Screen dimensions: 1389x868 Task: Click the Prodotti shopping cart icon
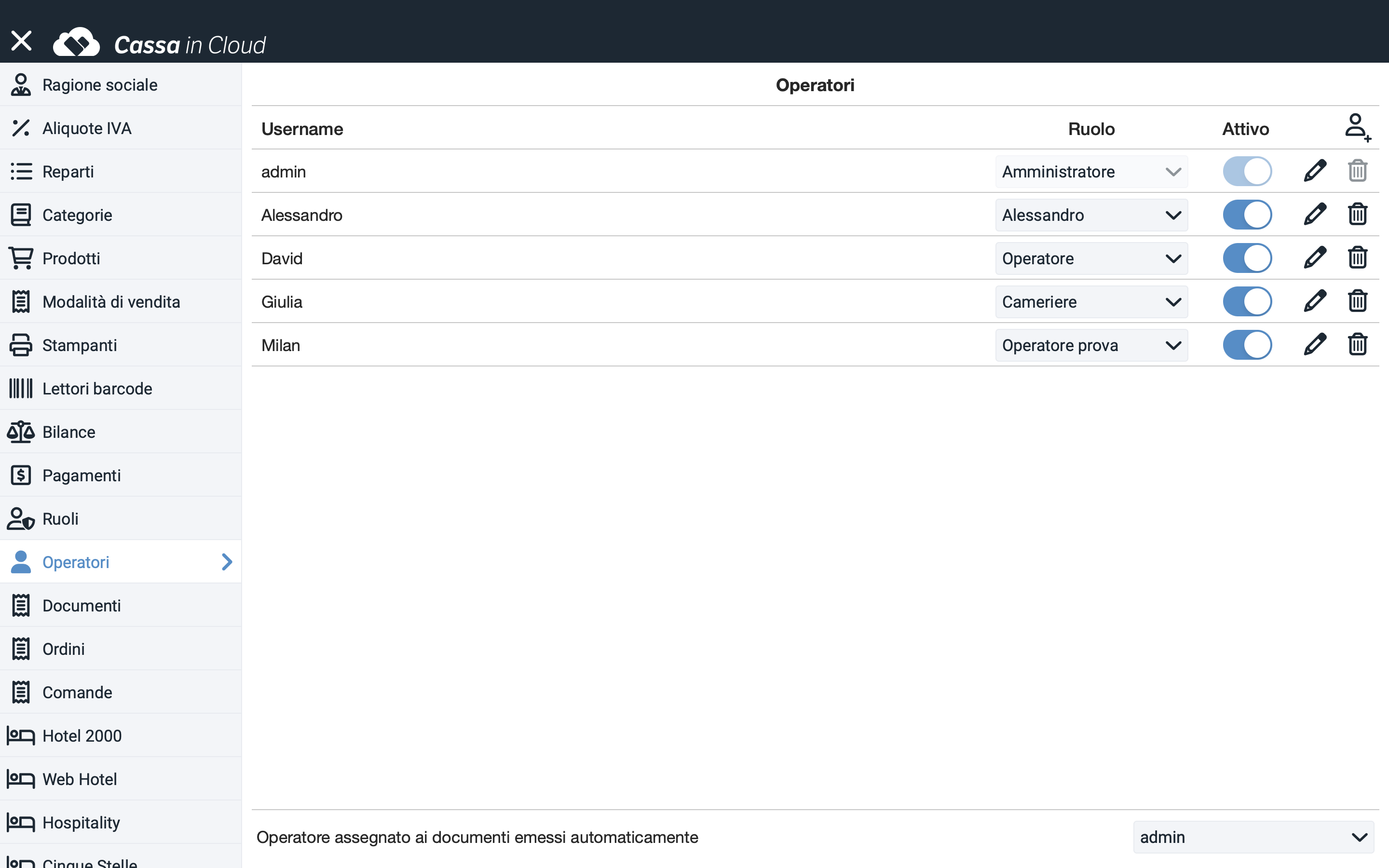[21, 258]
